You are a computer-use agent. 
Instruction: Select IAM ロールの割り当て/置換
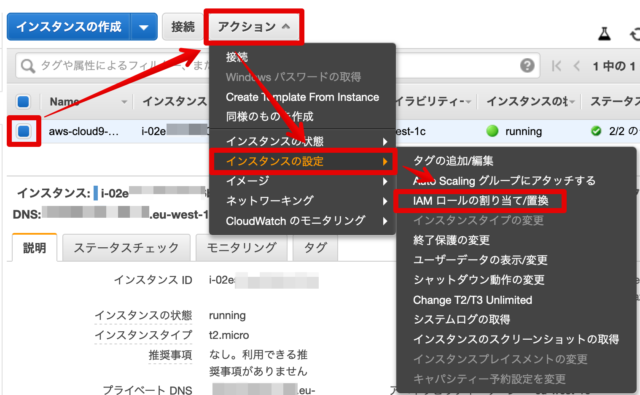coord(480,201)
